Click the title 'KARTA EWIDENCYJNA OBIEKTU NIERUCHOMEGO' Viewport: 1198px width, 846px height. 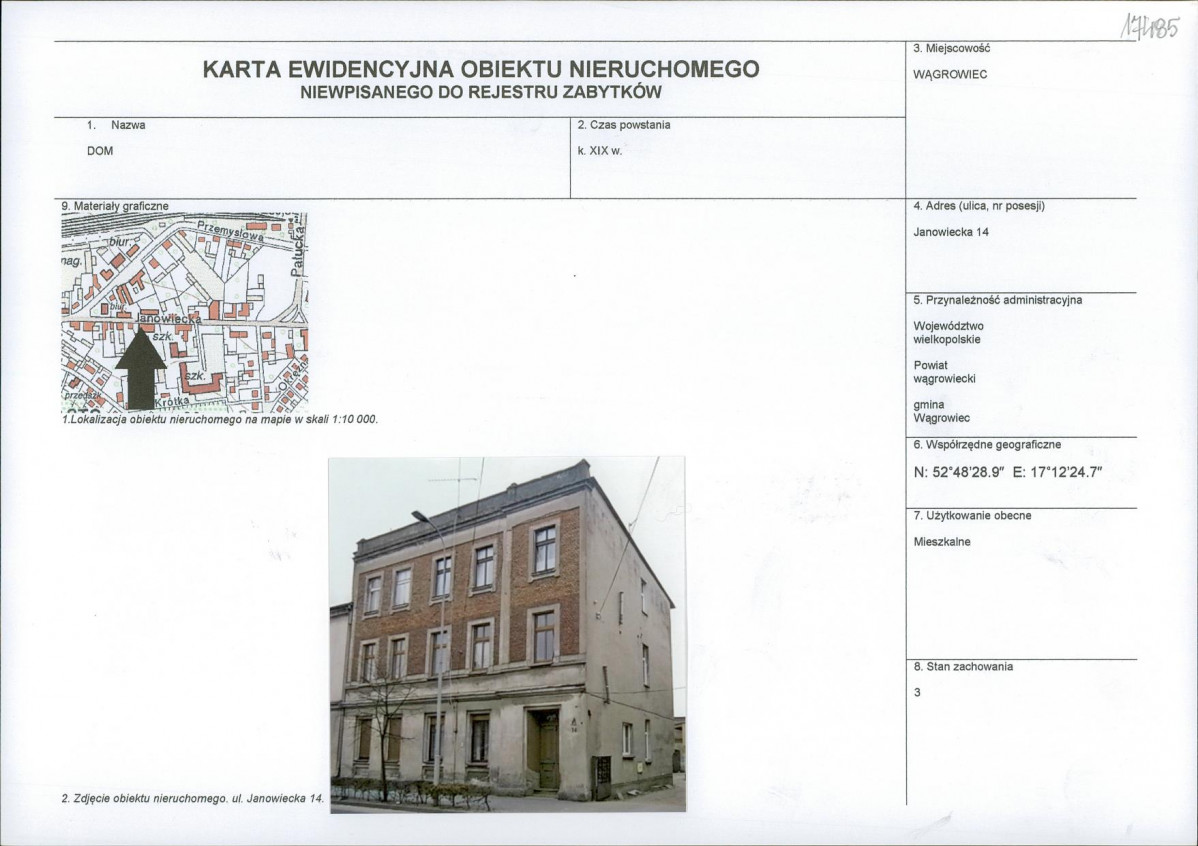pos(481,70)
